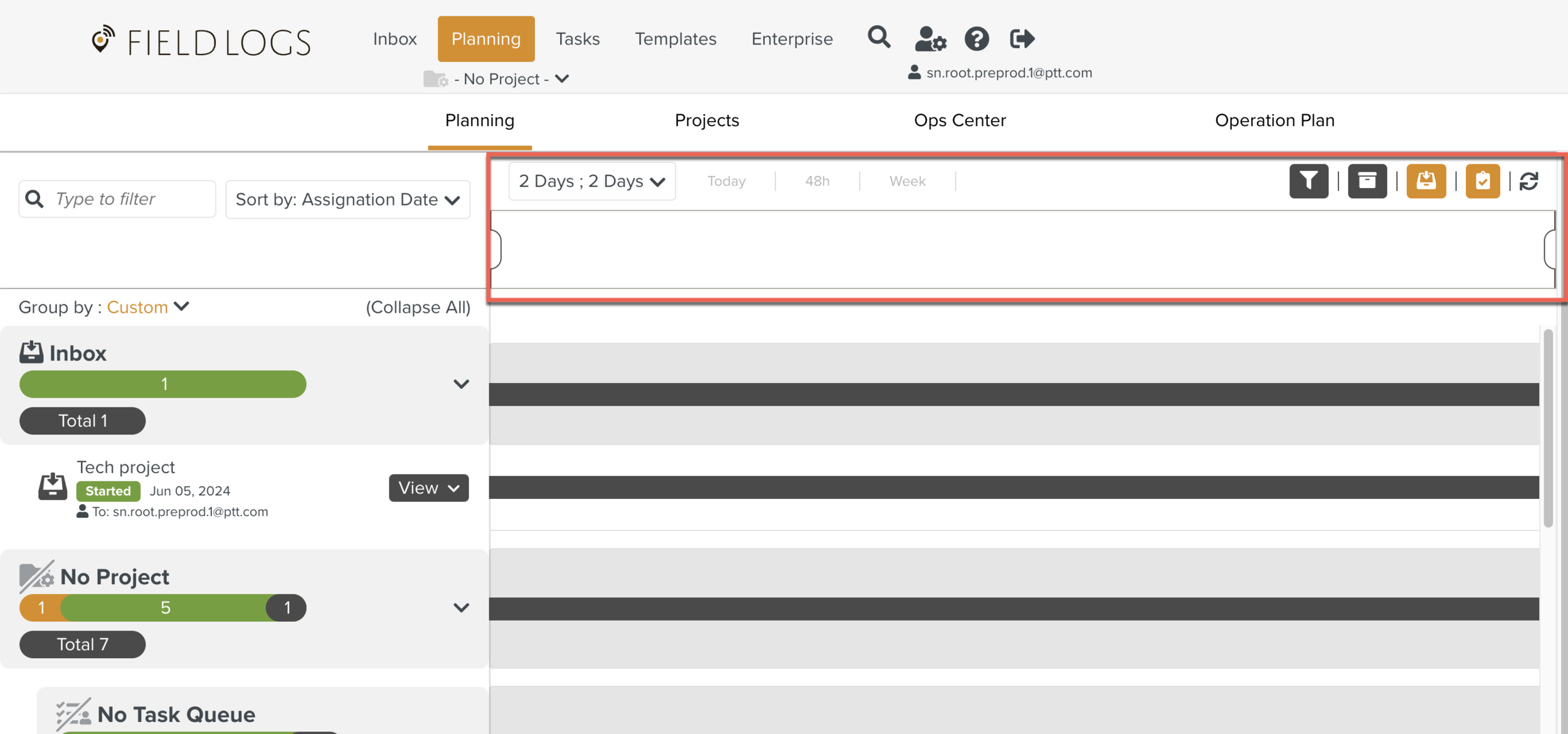Open the filter funnel icon in toolbar
The image size is (1568, 734).
coord(1308,181)
